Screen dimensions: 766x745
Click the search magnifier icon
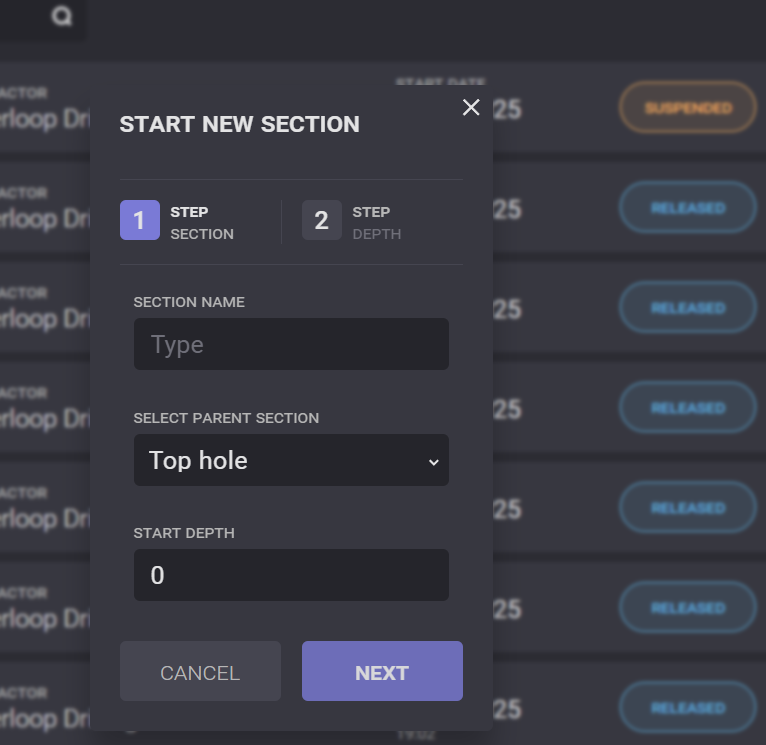[62, 17]
